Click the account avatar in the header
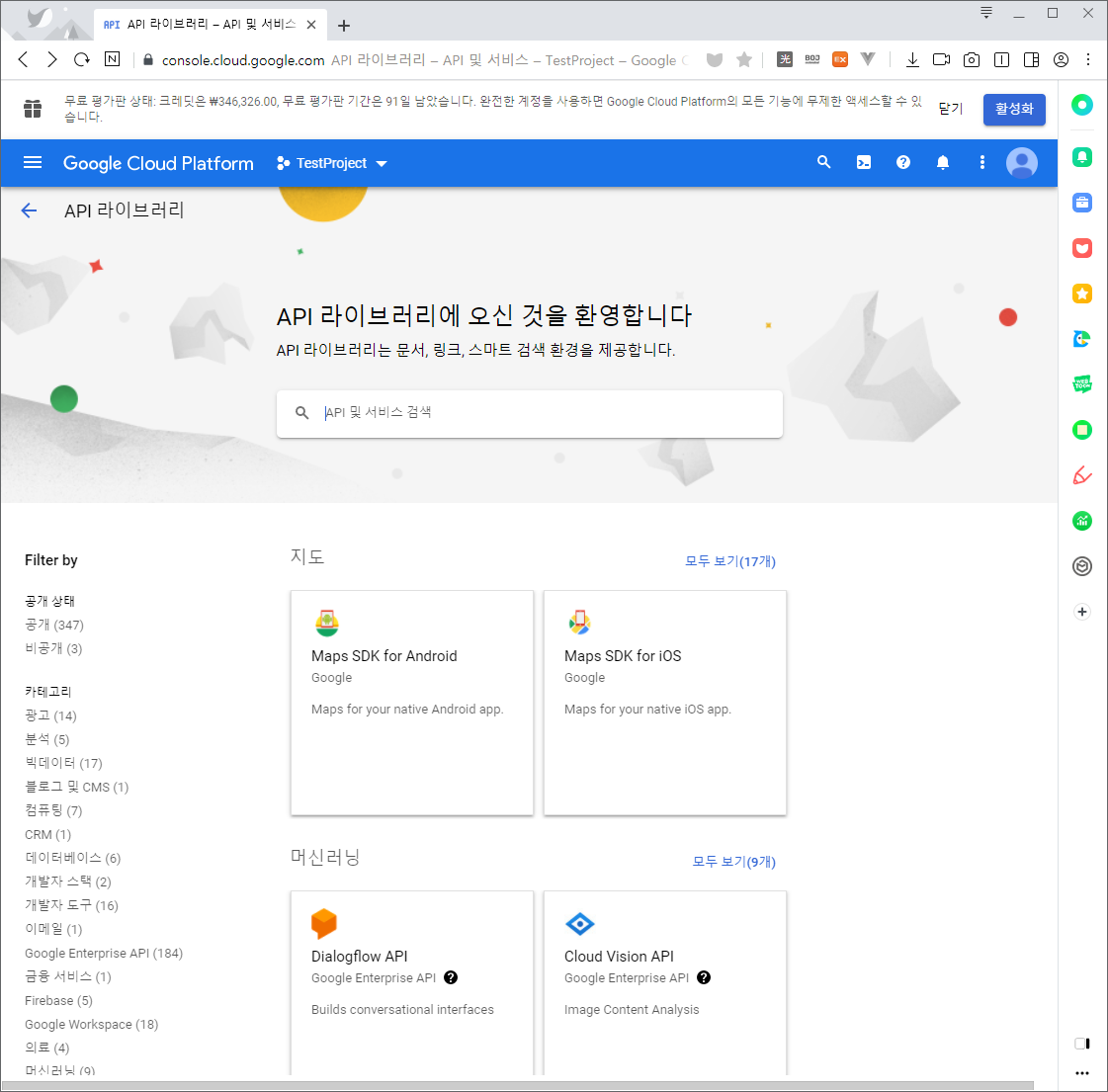1108x1092 pixels. click(1021, 163)
